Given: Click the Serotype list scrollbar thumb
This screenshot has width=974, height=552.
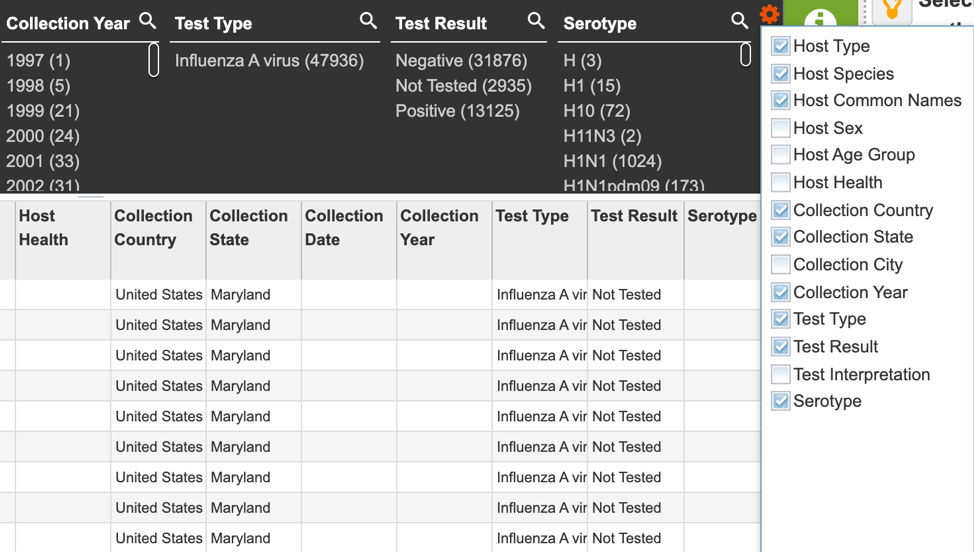Looking at the screenshot, I should (745, 55).
